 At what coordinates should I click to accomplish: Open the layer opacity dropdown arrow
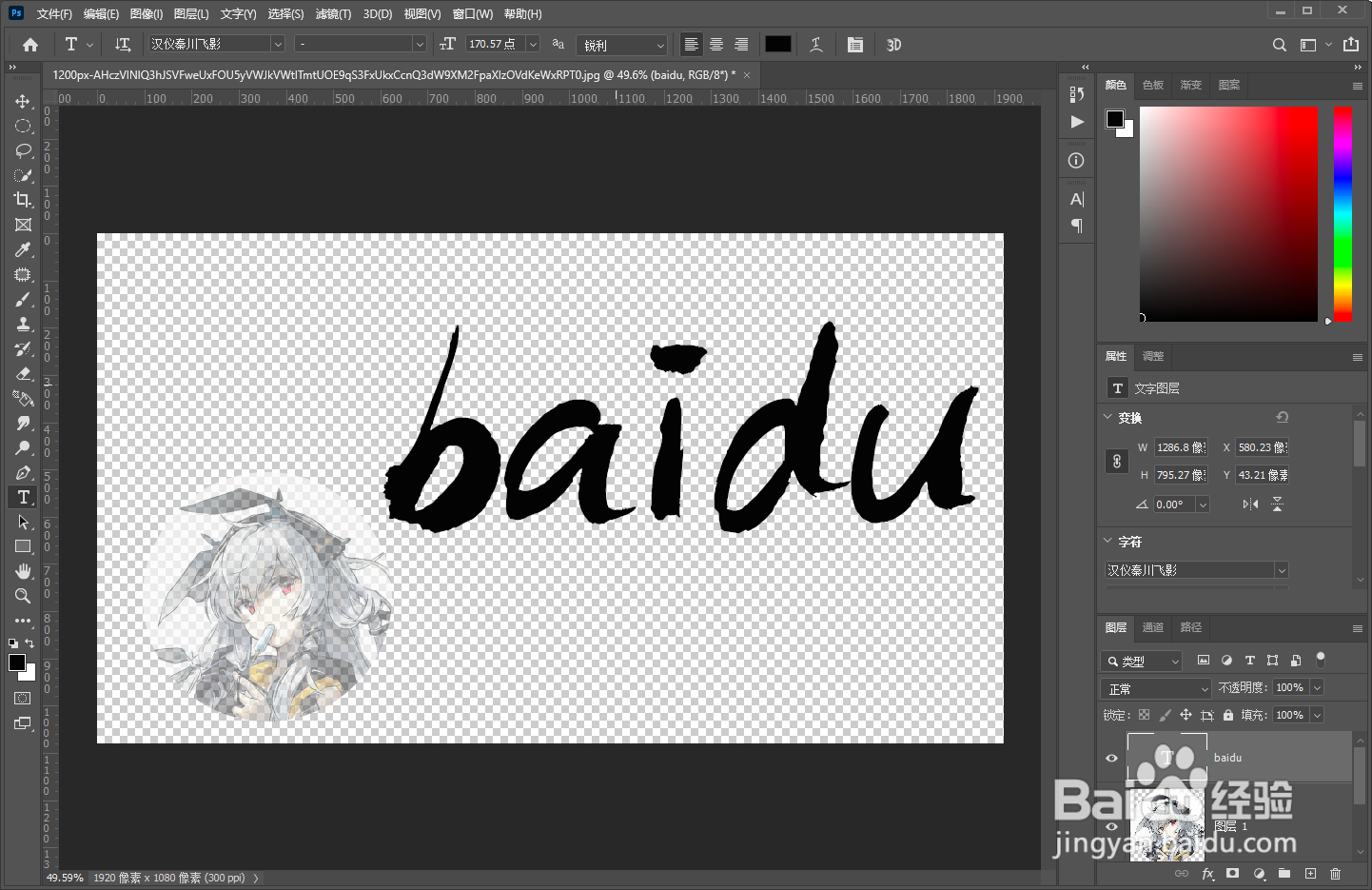tap(1318, 687)
